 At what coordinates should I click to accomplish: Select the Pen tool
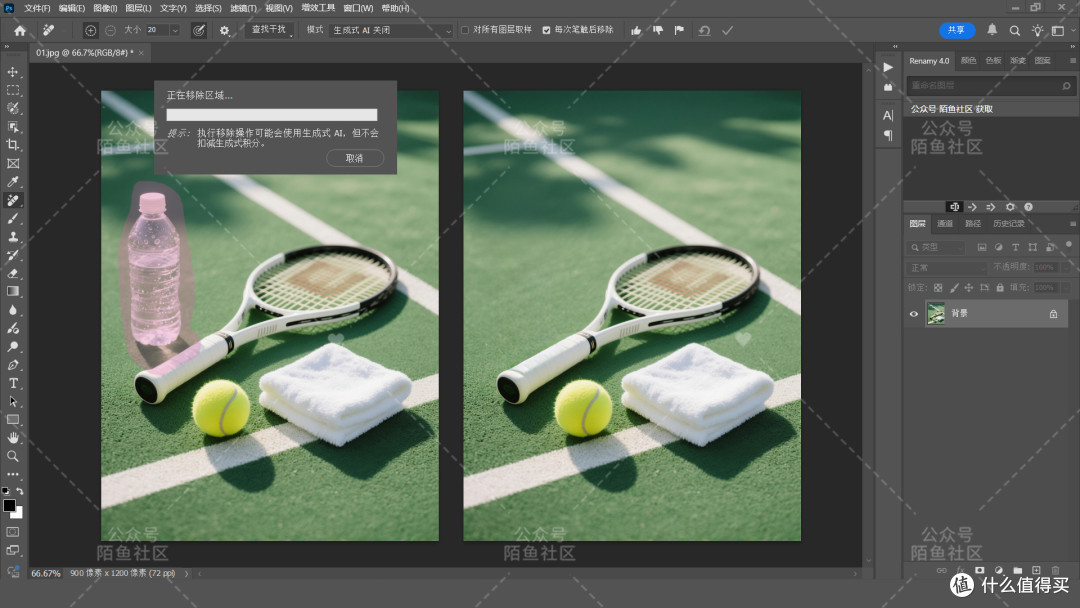pos(12,365)
